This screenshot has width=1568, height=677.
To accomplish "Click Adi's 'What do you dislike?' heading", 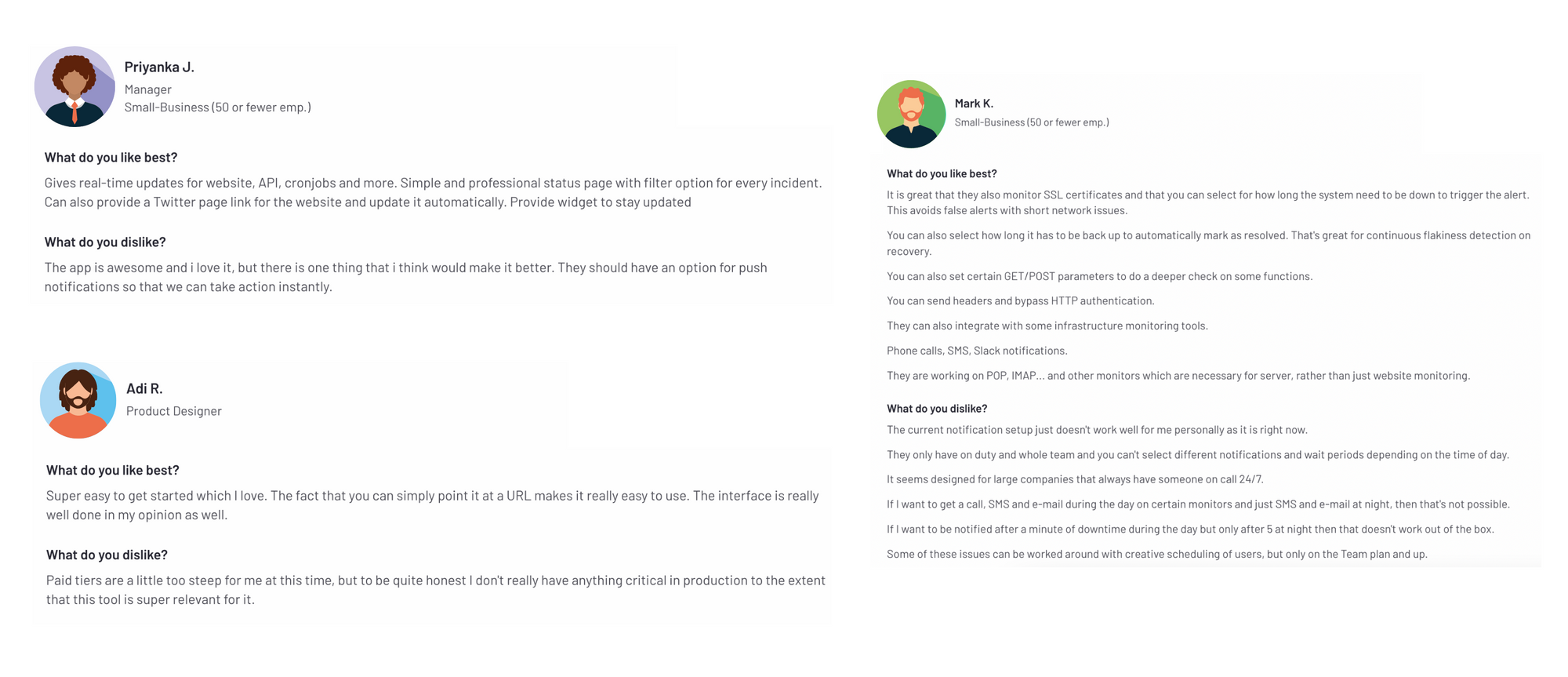I will [107, 555].
